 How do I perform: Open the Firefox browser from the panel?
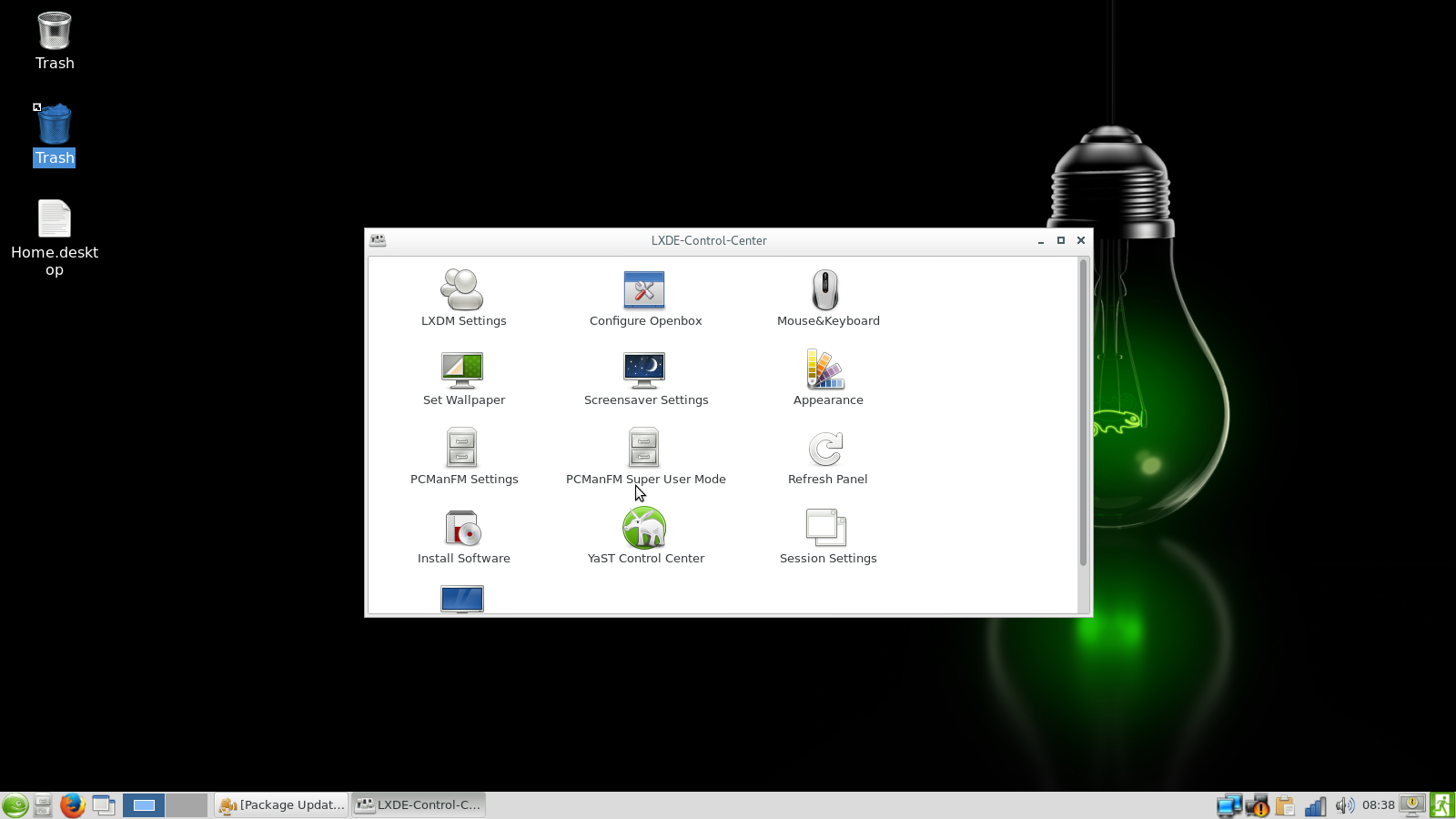(x=73, y=805)
